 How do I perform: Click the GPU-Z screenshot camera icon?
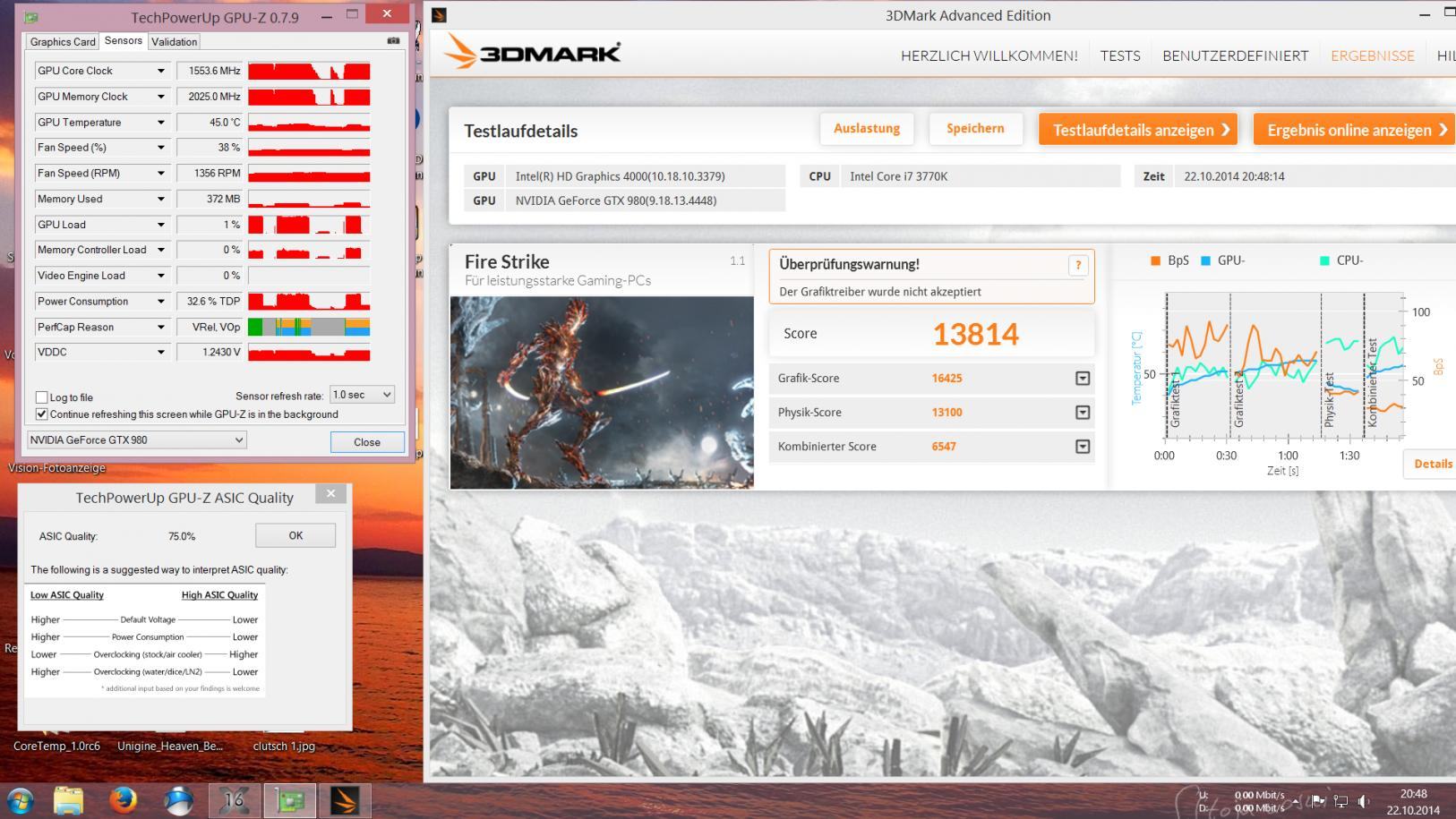(393, 40)
